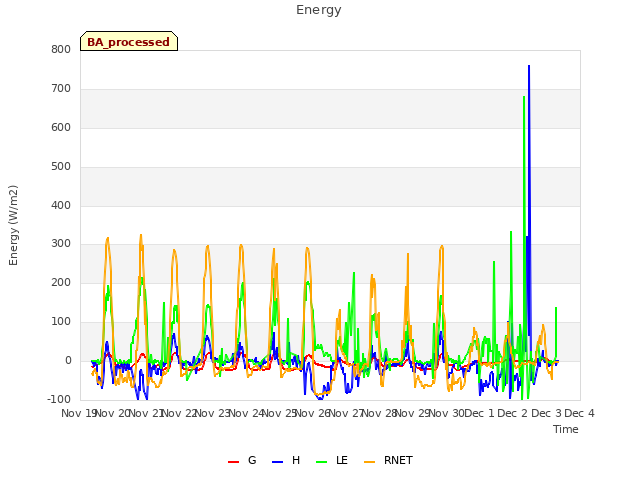Click the Dec 4 x-axis tick label
The width and height of the screenshot is (640, 480).
point(579,413)
